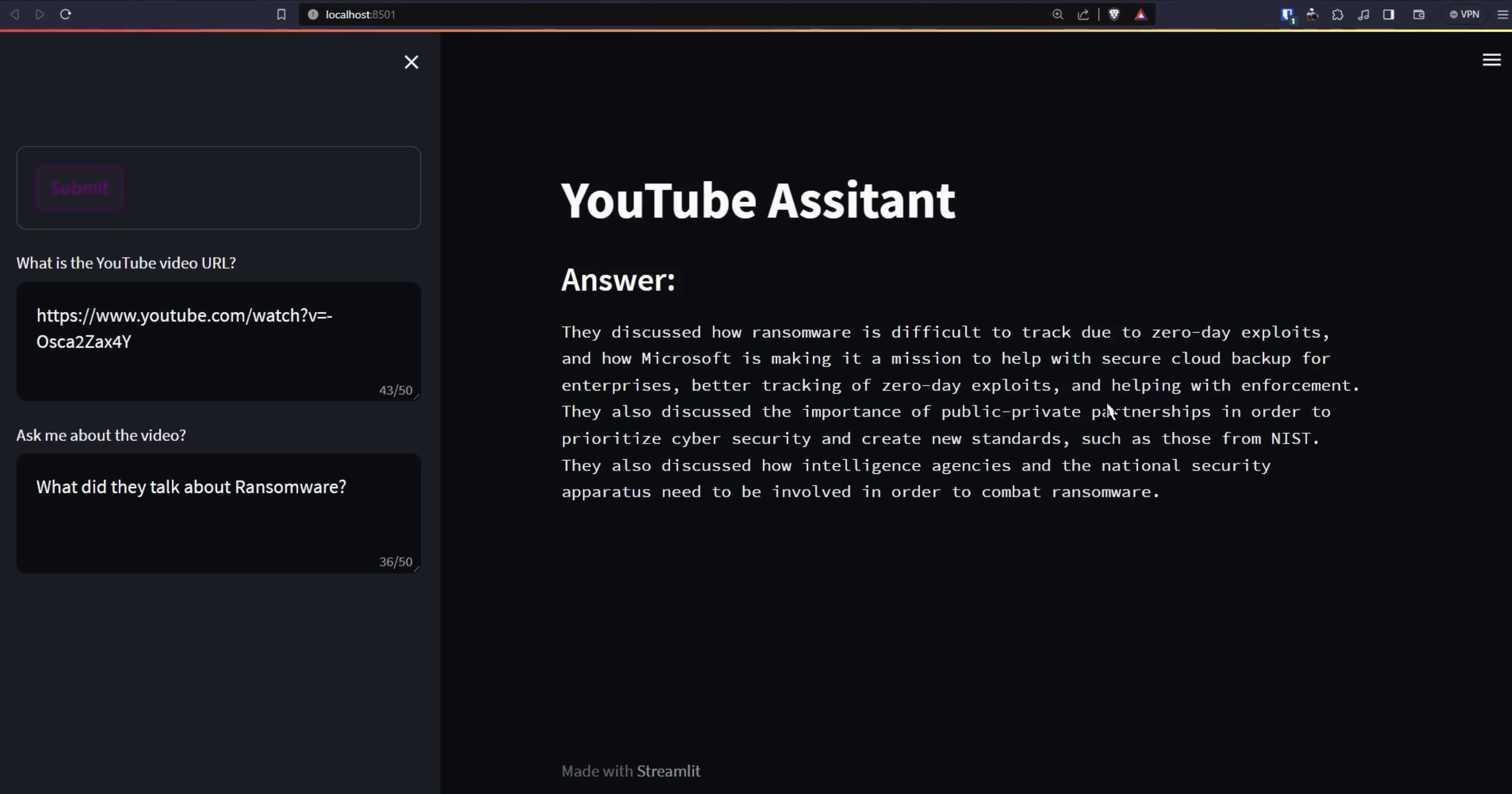Click into the Ask me about video field

218,513
